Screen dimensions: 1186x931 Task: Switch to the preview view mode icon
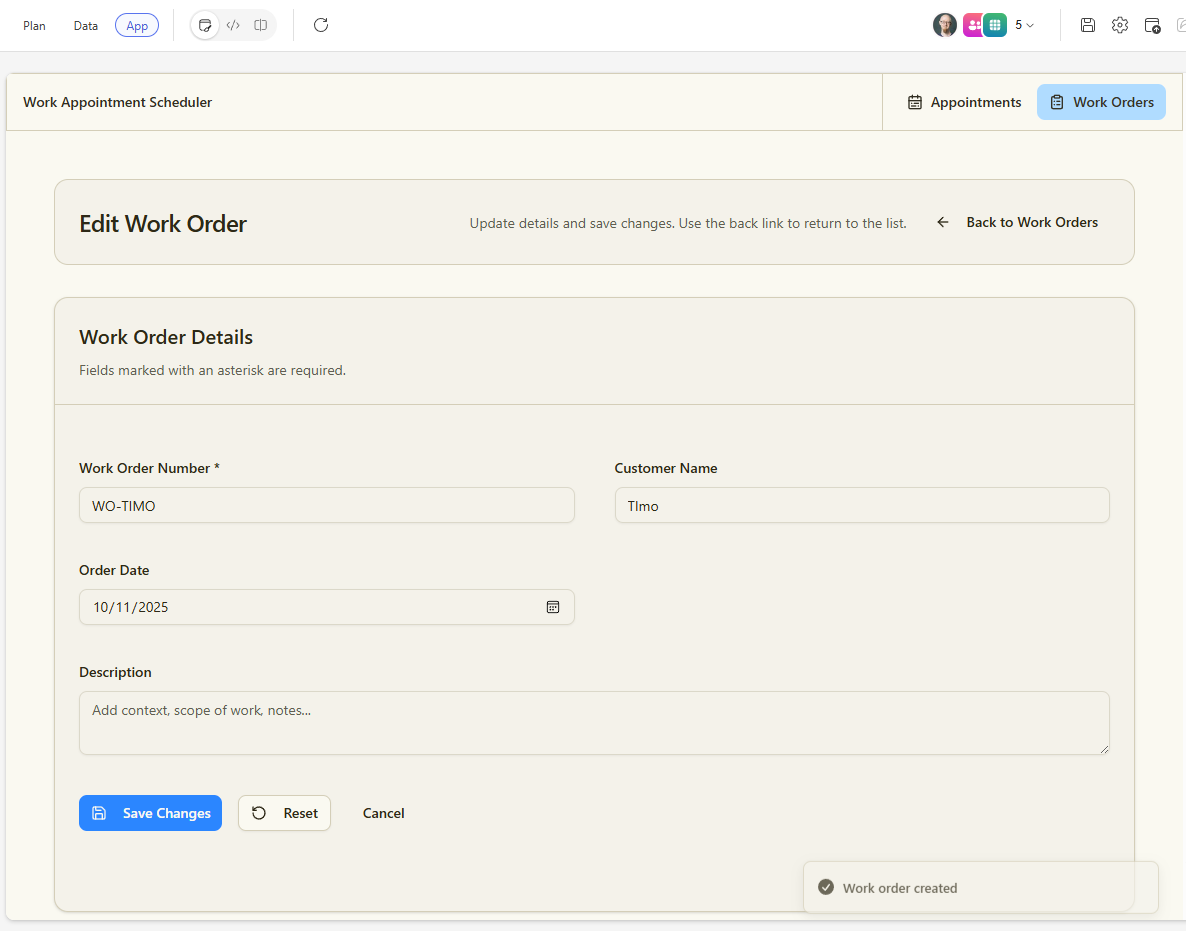[x=205, y=25]
